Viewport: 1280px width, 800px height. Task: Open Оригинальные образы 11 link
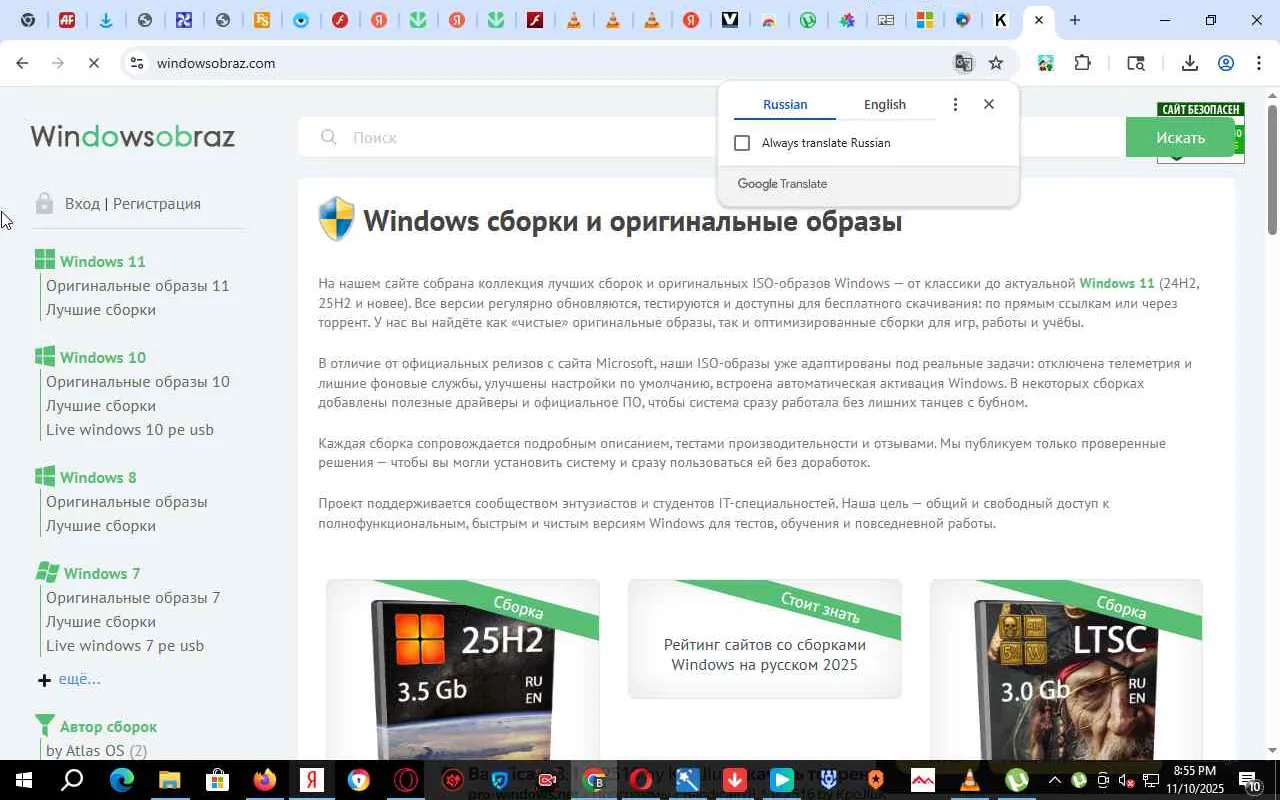[x=138, y=285]
